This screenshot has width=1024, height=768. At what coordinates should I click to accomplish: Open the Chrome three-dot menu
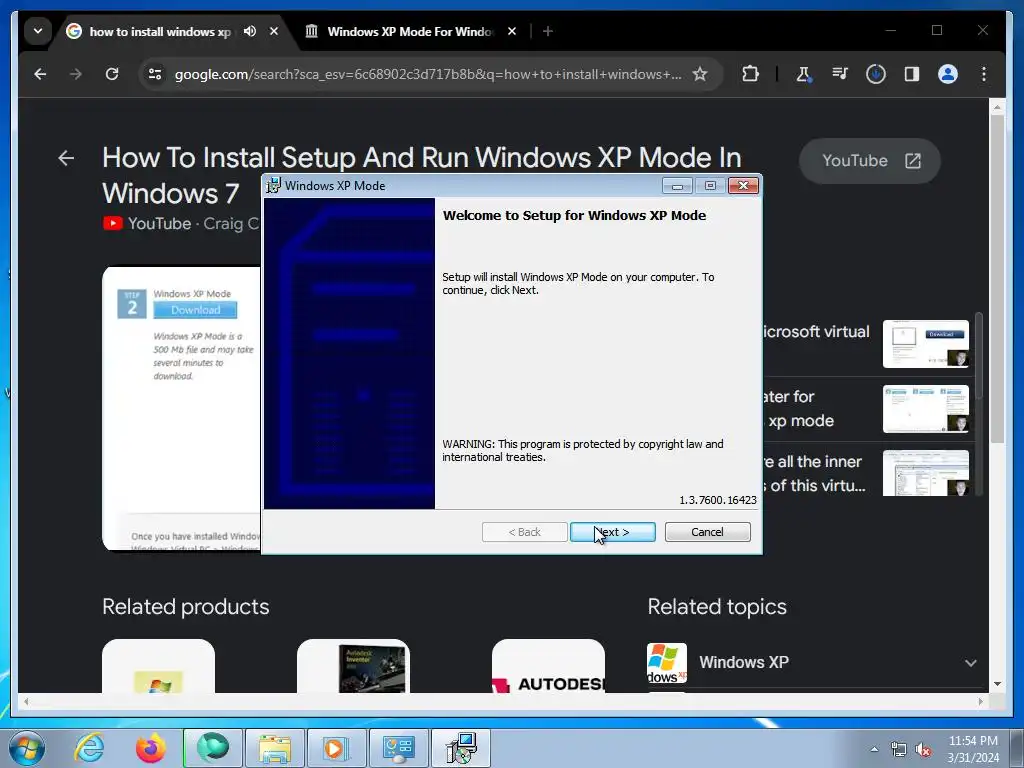tap(984, 74)
